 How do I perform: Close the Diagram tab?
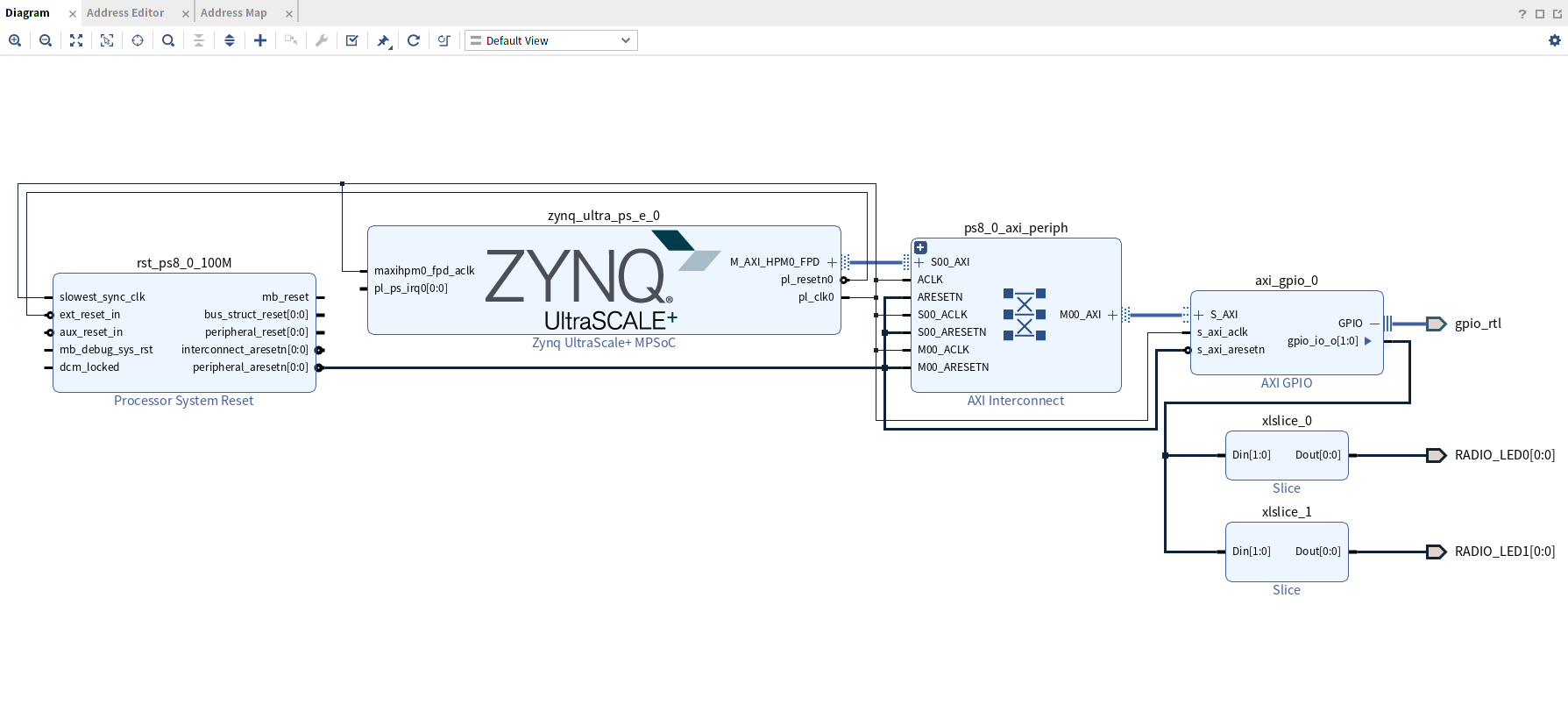(73, 14)
